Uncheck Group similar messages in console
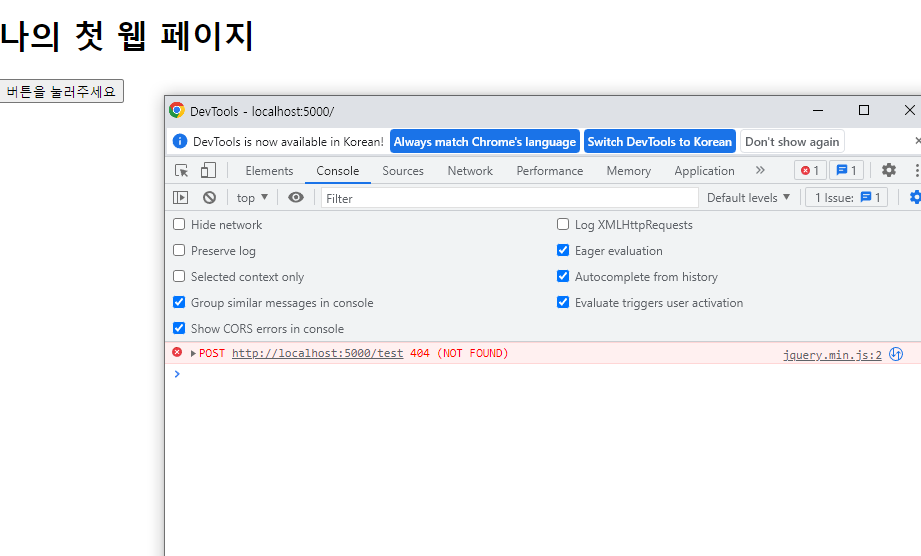 coord(179,302)
